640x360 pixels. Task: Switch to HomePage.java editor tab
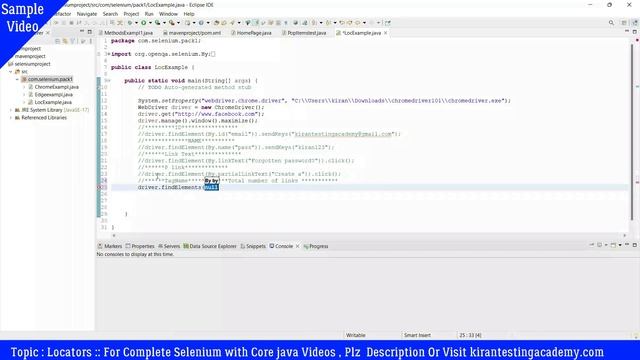tap(251, 33)
